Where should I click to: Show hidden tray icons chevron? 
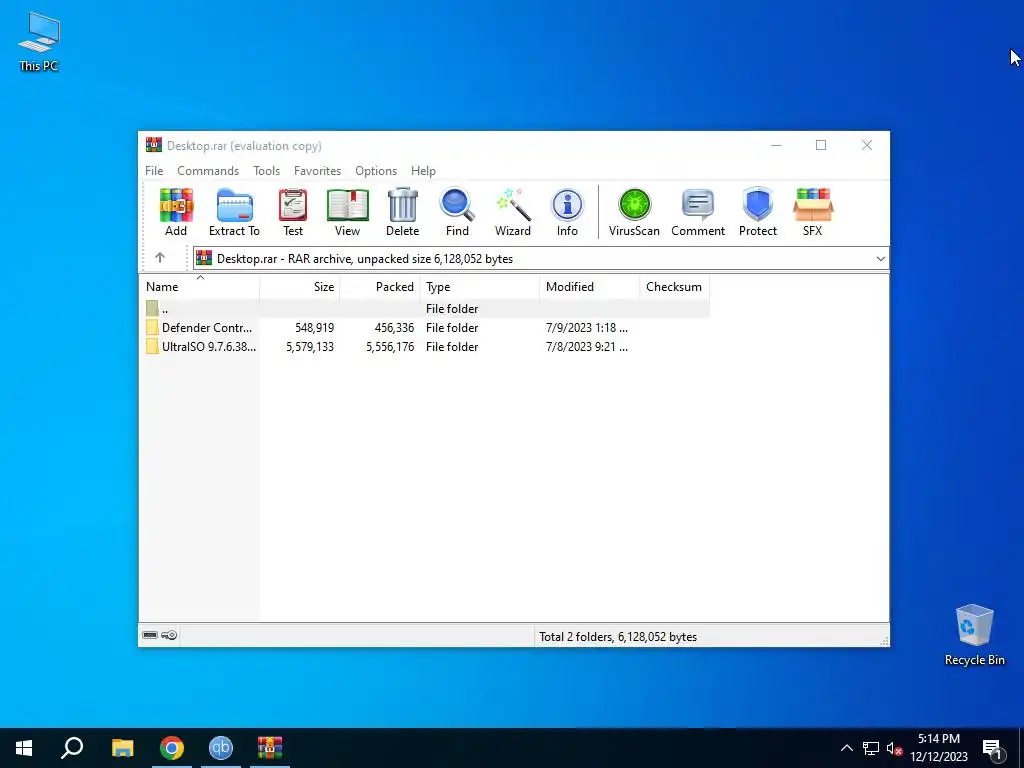[846, 748]
